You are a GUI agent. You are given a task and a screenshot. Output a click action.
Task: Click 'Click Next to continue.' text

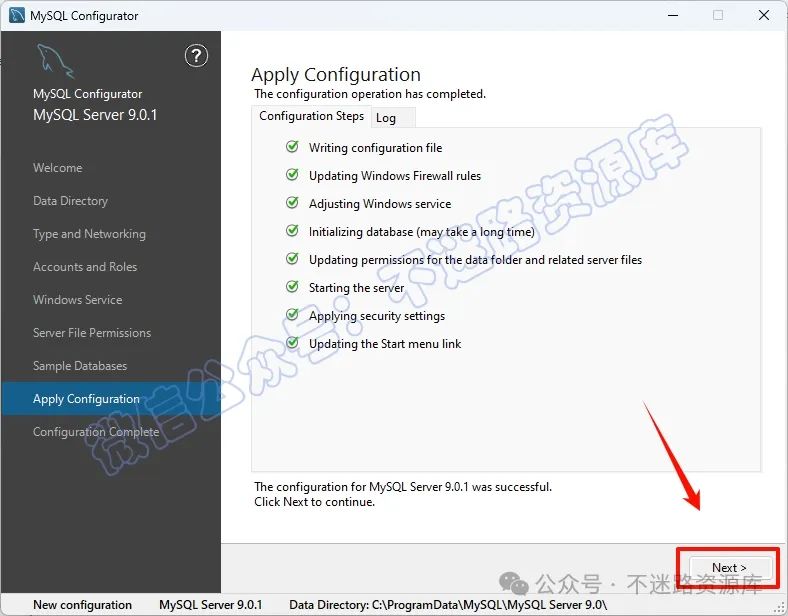click(x=314, y=501)
